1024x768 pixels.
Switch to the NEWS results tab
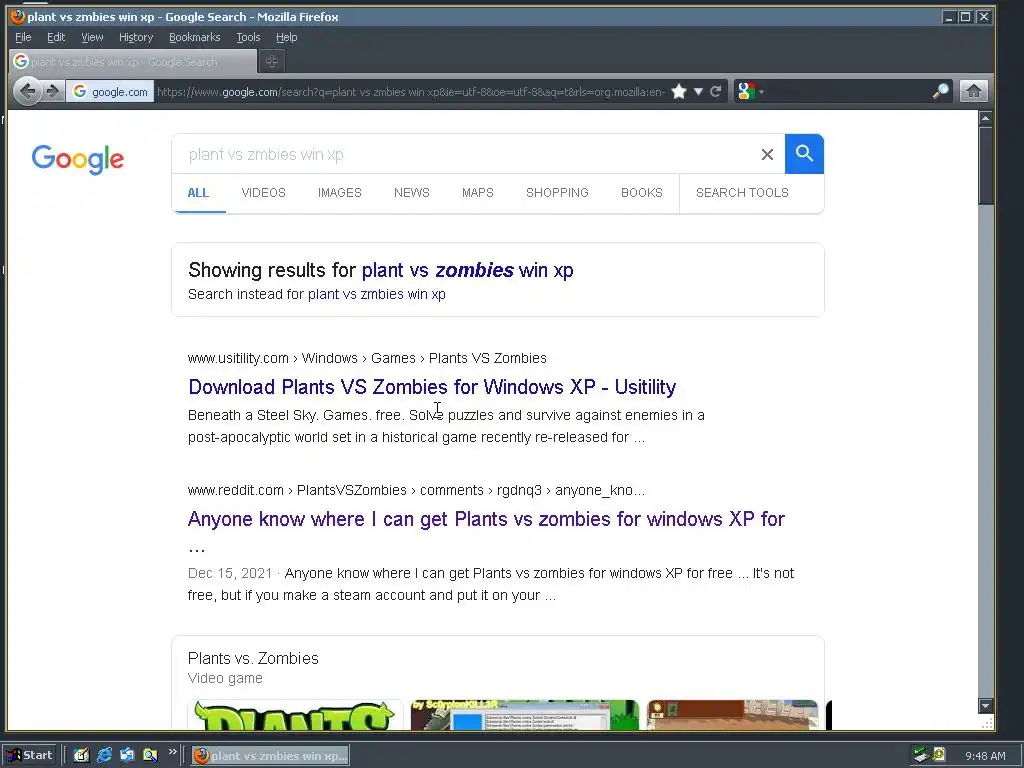(x=411, y=193)
